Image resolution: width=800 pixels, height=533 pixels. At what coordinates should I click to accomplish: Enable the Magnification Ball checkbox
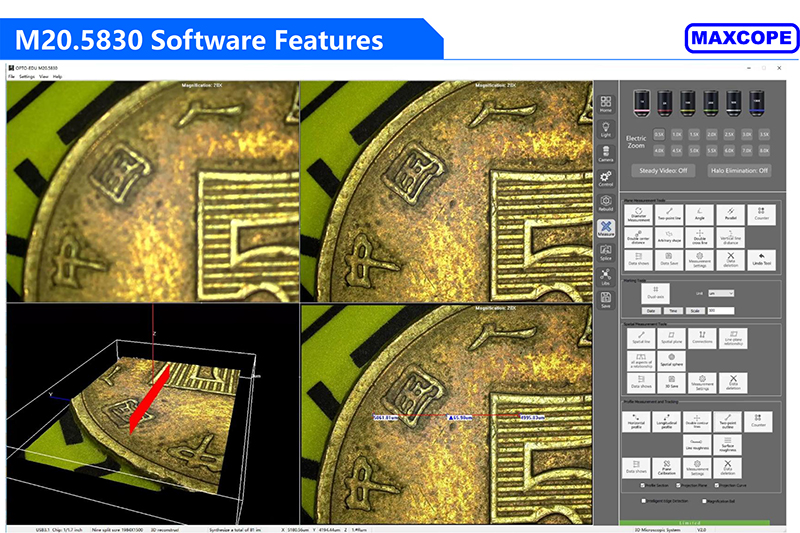(x=705, y=501)
